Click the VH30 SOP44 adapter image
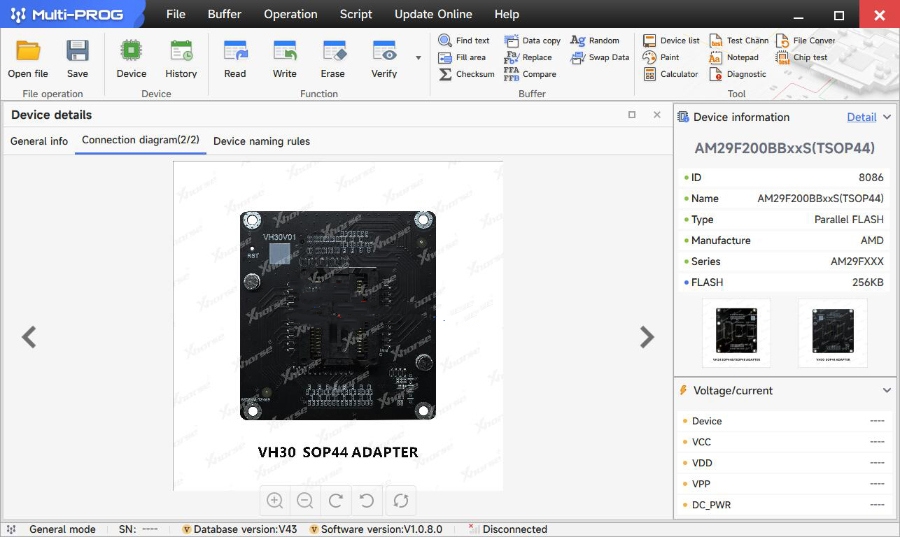The image size is (900, 537). click(338, 326)
